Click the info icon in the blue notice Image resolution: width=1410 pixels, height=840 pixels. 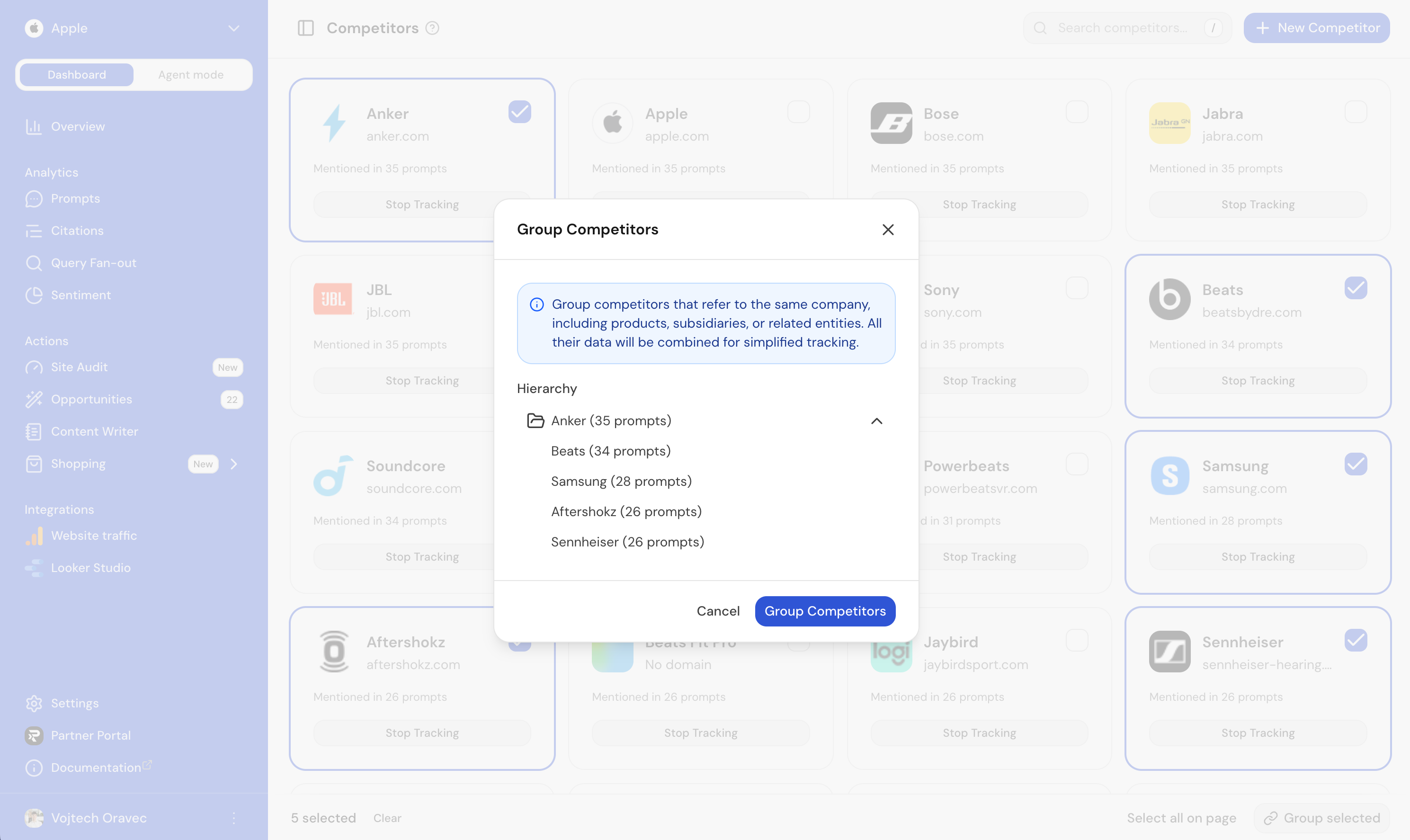coord(536,304)
